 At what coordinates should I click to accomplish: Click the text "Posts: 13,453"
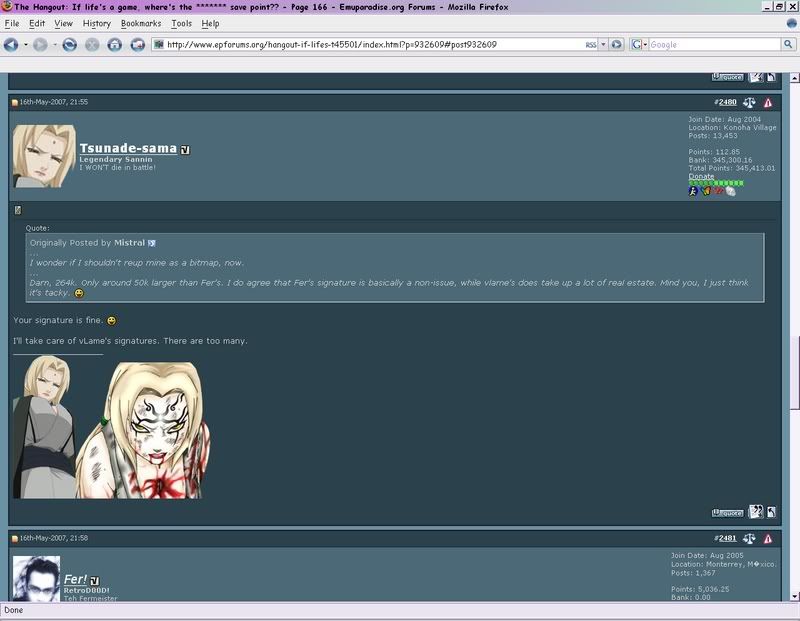[x=713, y=135]
